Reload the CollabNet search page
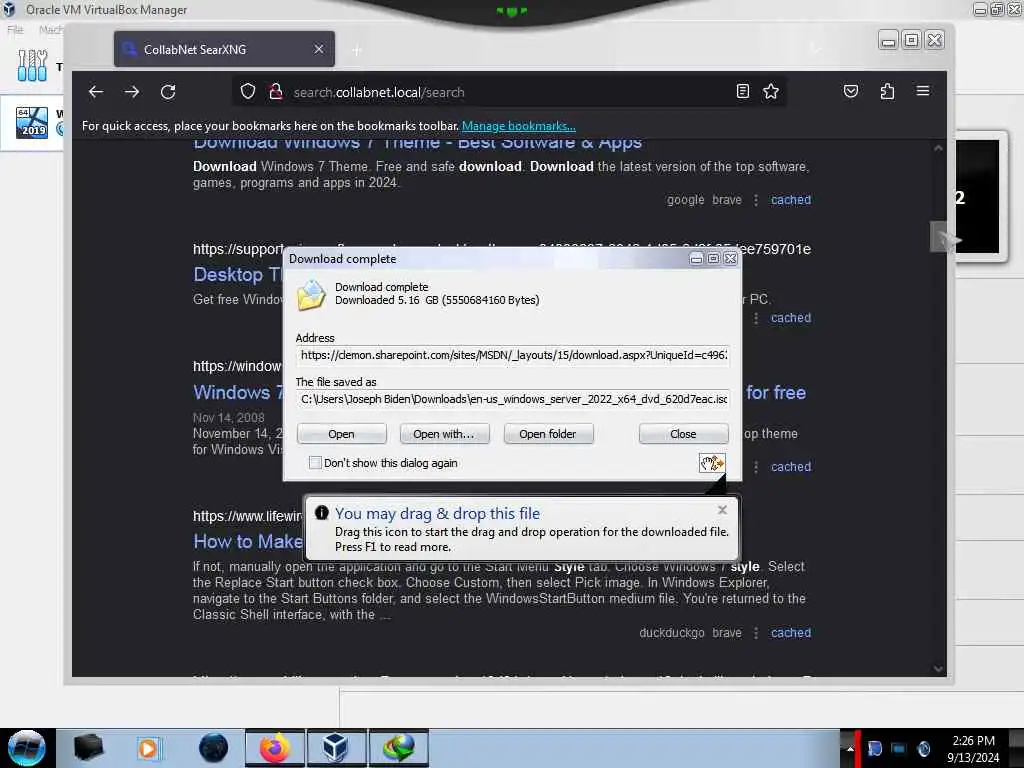The image size is (1024, 768). click(x=168, y=92)
